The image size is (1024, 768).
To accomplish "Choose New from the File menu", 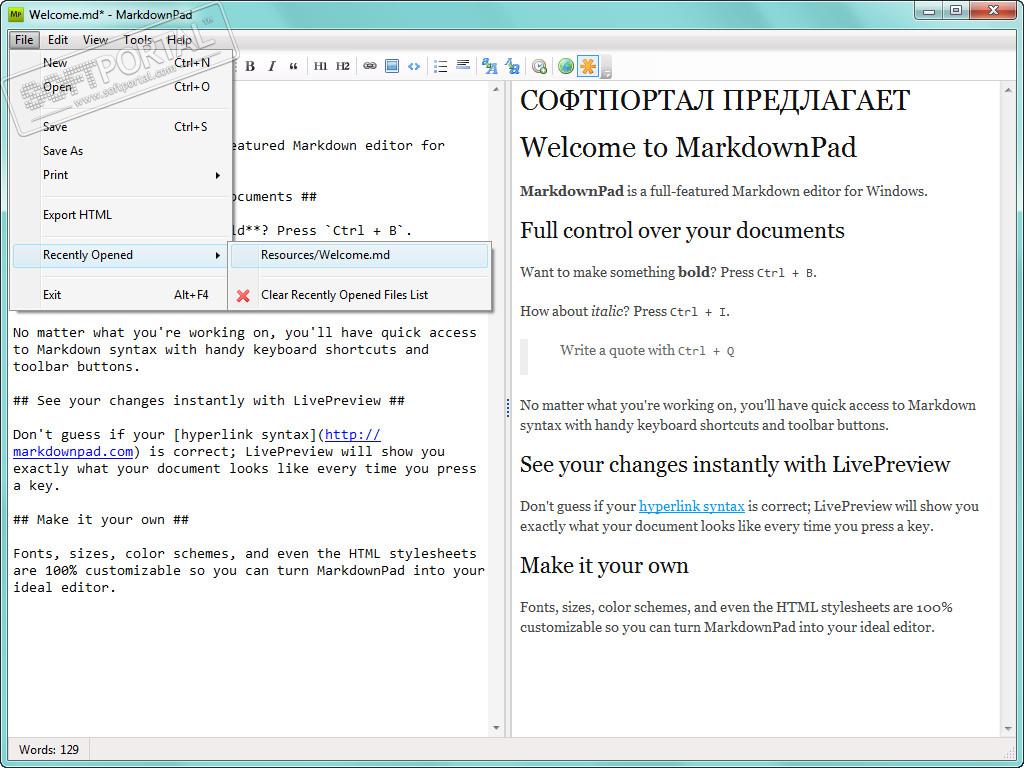I will click(121, 63).
